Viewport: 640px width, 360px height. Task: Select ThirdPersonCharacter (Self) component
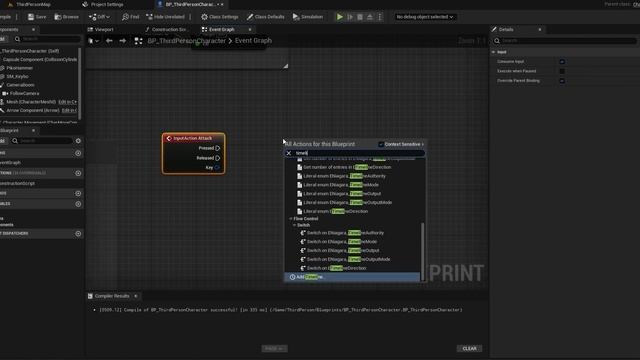[29, 51]
